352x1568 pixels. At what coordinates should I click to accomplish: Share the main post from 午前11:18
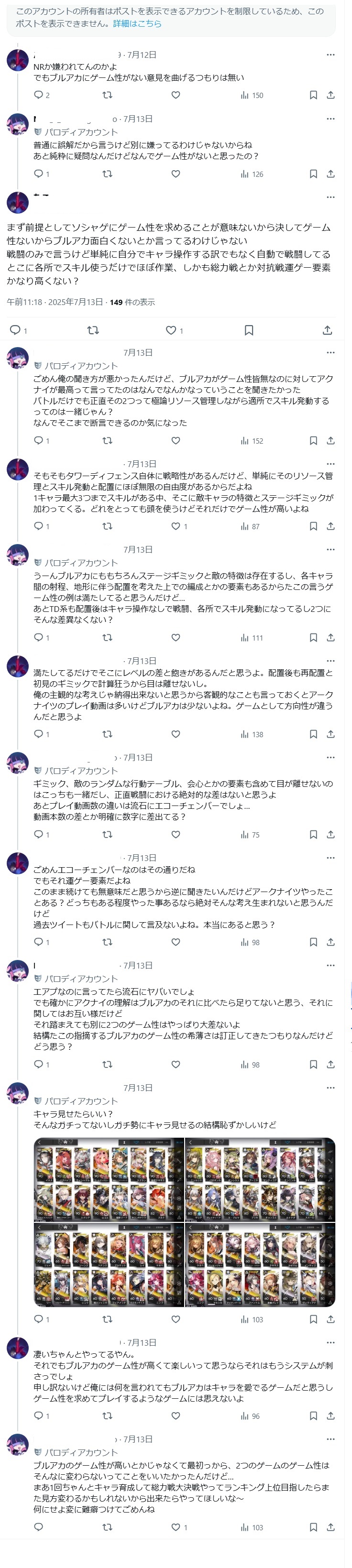(x=327, y=330)
